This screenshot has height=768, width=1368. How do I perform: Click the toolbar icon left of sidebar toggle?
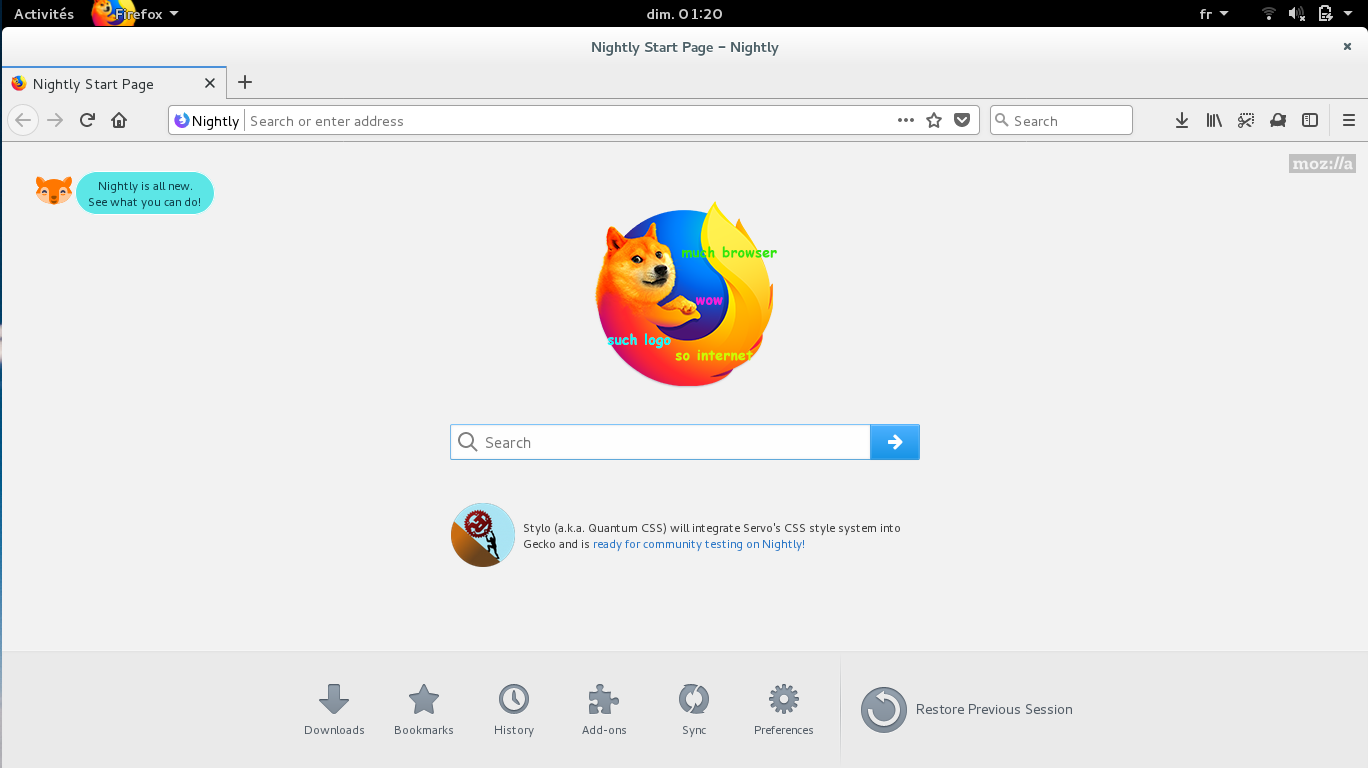pos(1278,120)
